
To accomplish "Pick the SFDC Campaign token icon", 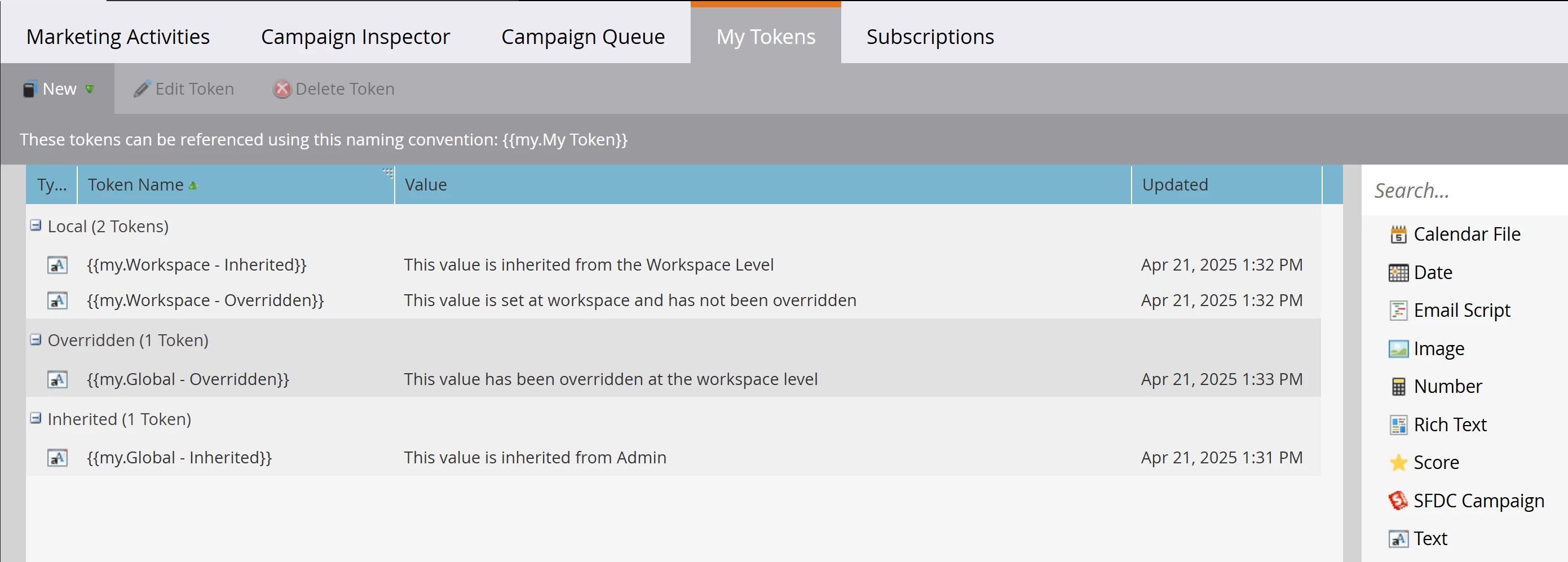I will coord(1398,501).
